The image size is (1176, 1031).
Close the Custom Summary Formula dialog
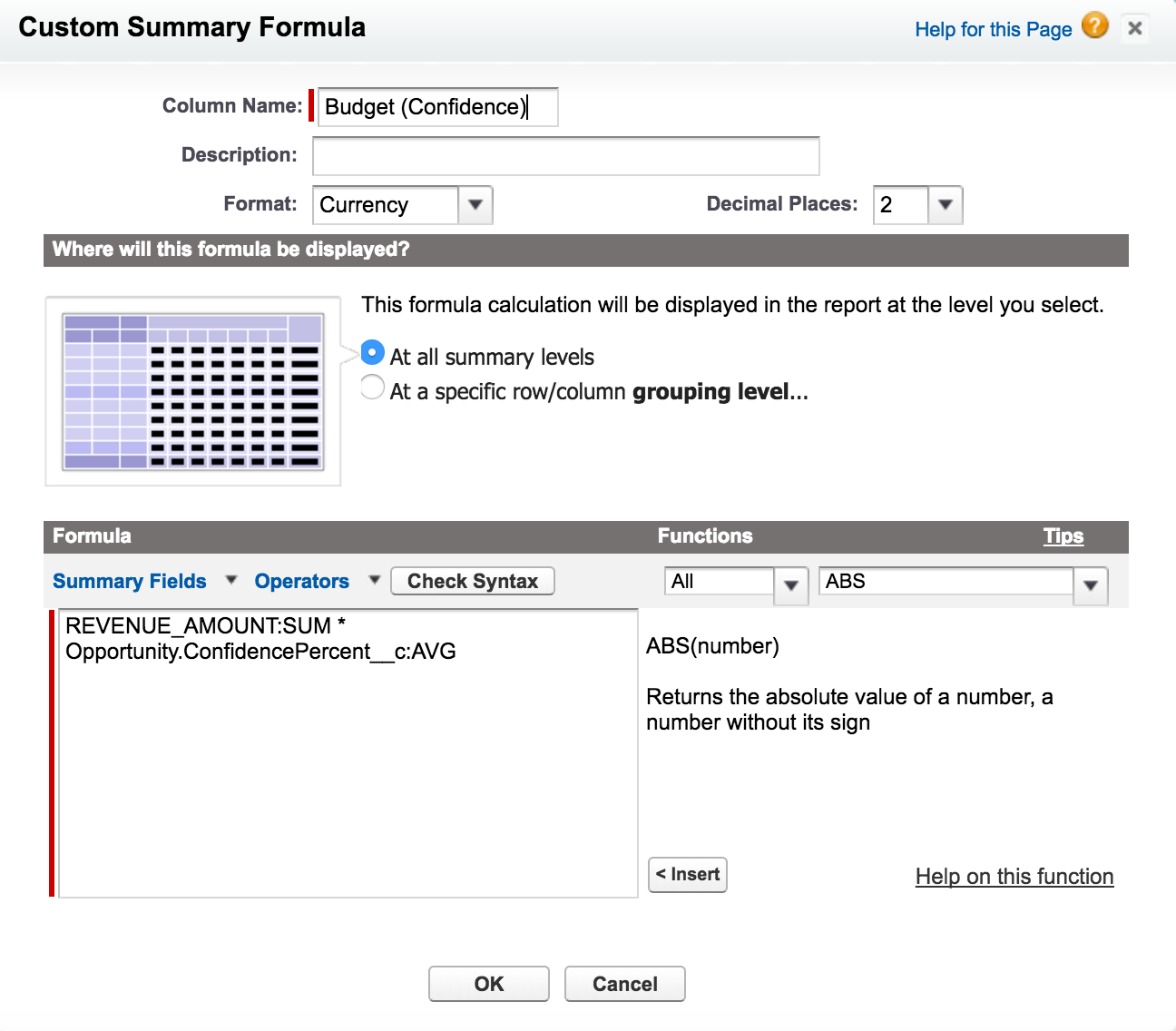(1134, 28)
